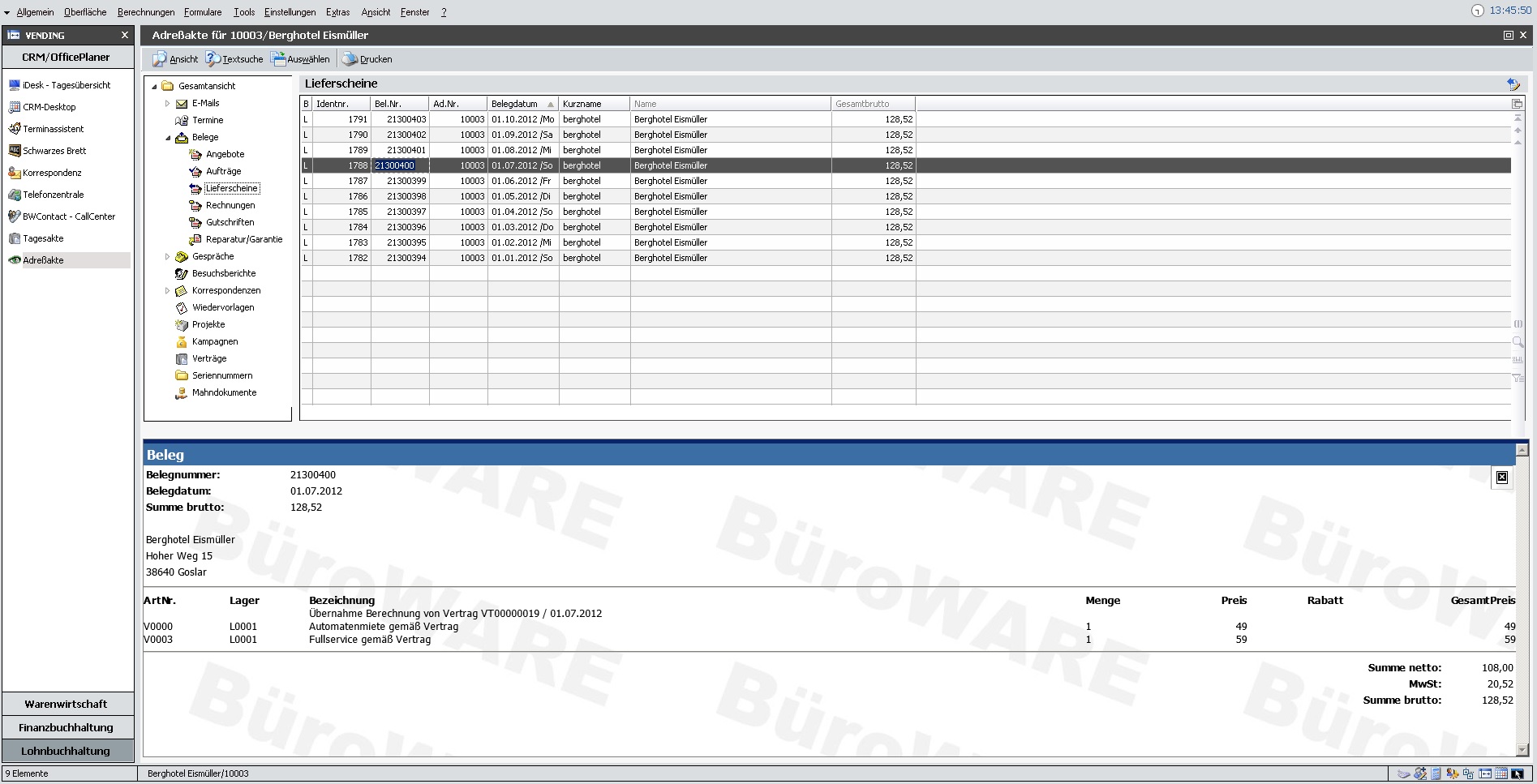Select Gutschriften under Belege
Image resolution: width=1537 pixels, height=784 pixels.
tap(230, 222)
